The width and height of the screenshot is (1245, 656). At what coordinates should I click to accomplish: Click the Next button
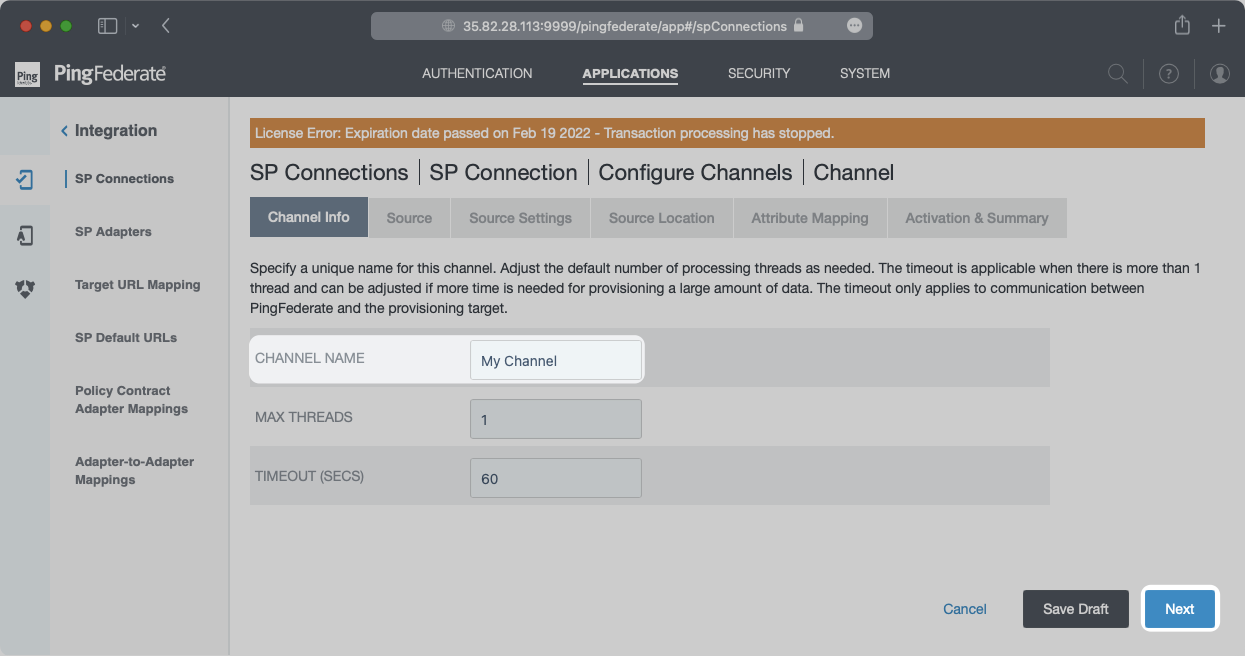(x=1179, y=609)
